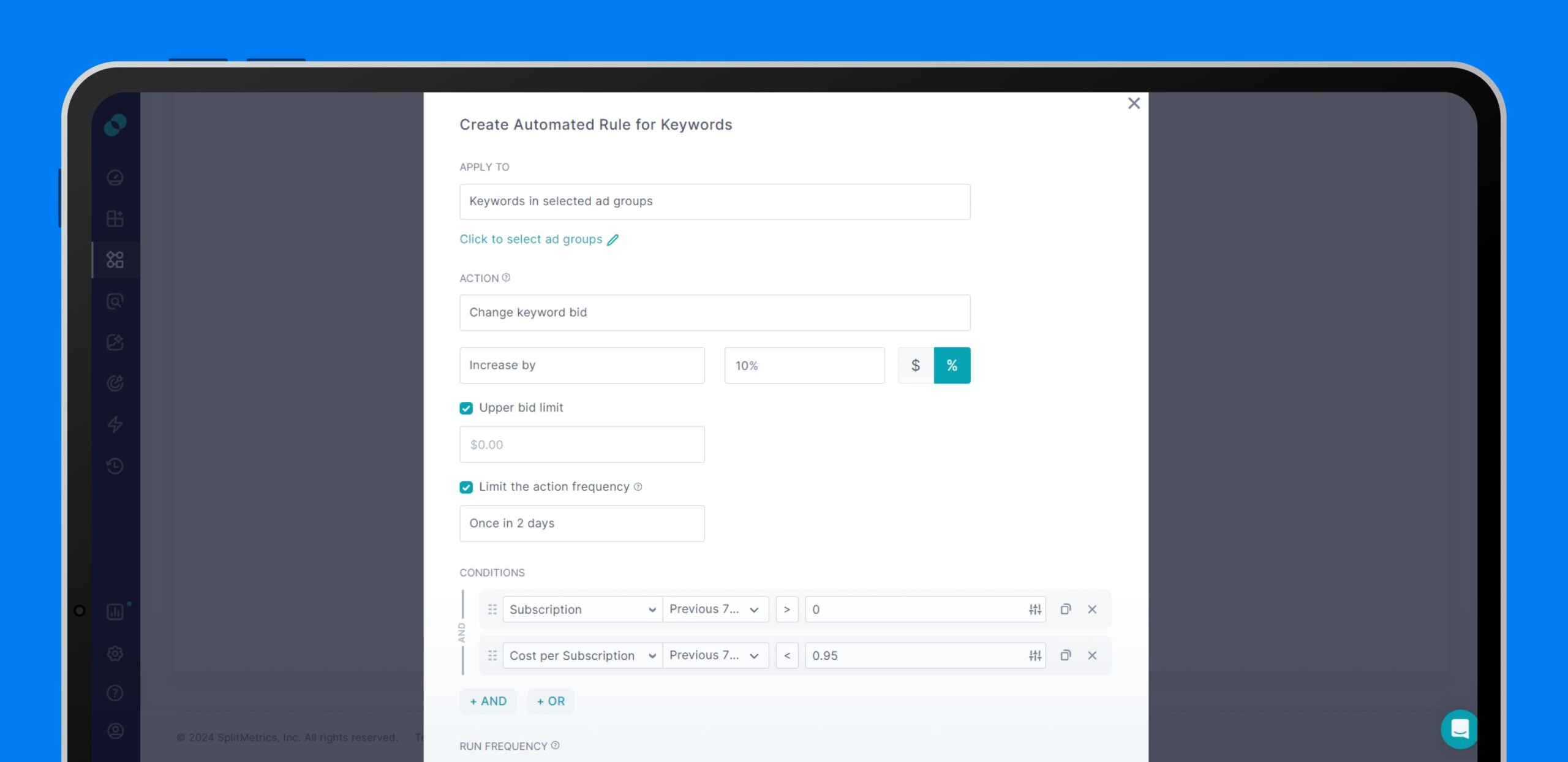Screen dimensions: 1568x762
Task: Click the RUN FREQUENCY help icon
Action: [x=555, y=745]
